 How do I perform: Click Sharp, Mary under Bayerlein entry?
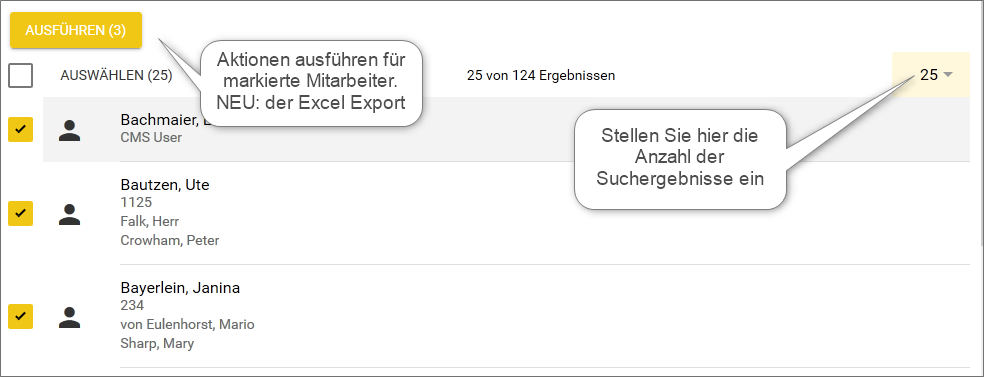[157, 343]
